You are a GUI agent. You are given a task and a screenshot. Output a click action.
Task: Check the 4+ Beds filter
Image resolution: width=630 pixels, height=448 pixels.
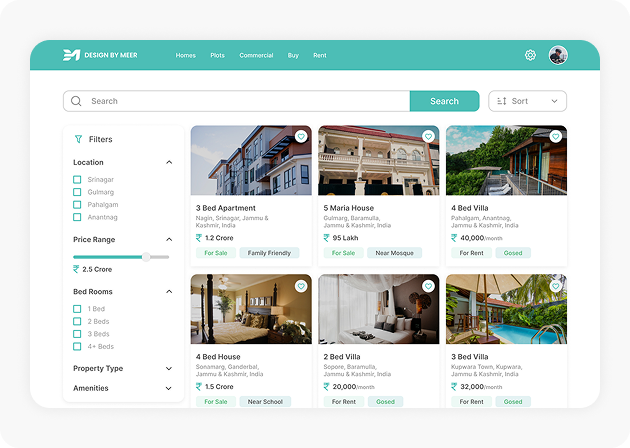[77, 346]
